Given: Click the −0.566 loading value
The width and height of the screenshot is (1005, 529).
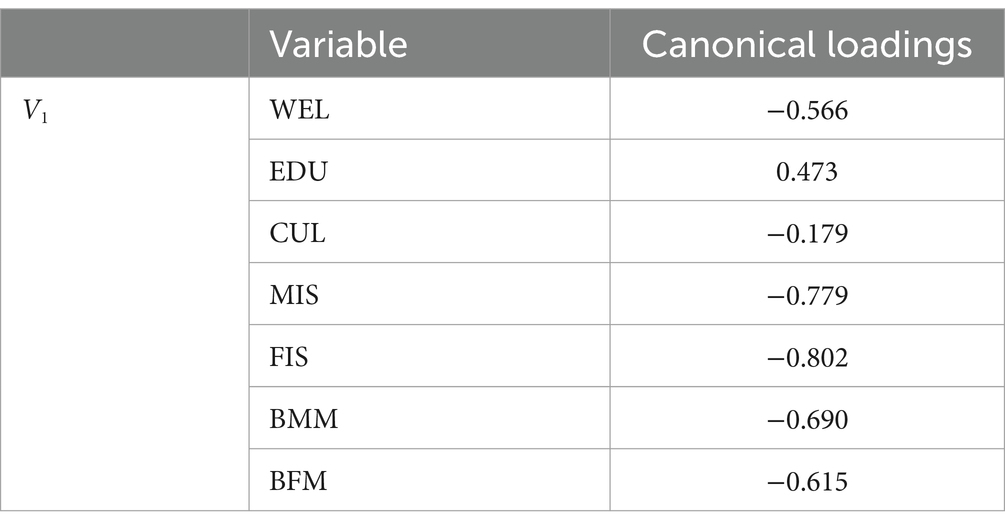Looking at the screenshot, I should [807, 110].
